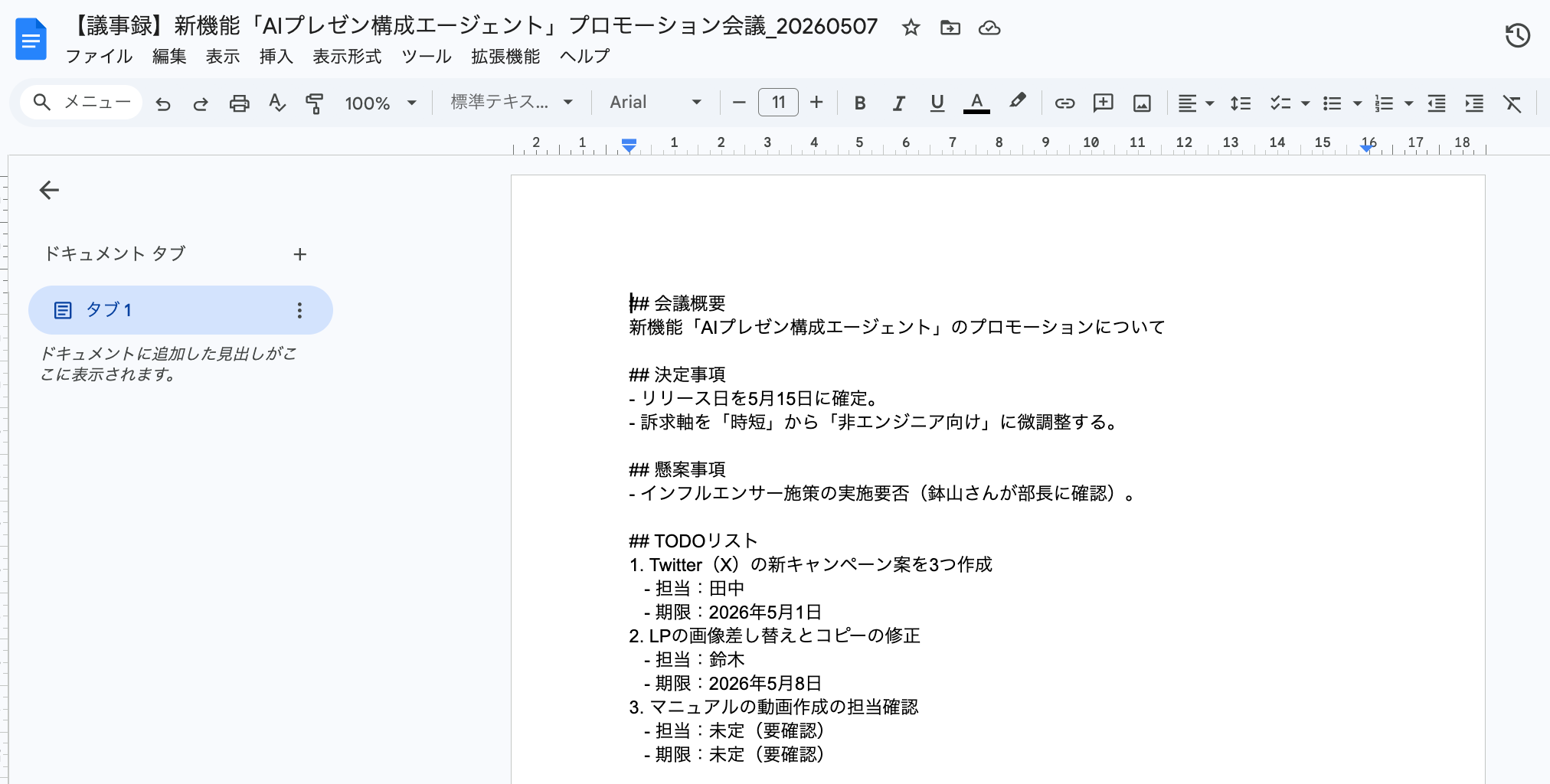Activate the paint format tool

[315, 103]
